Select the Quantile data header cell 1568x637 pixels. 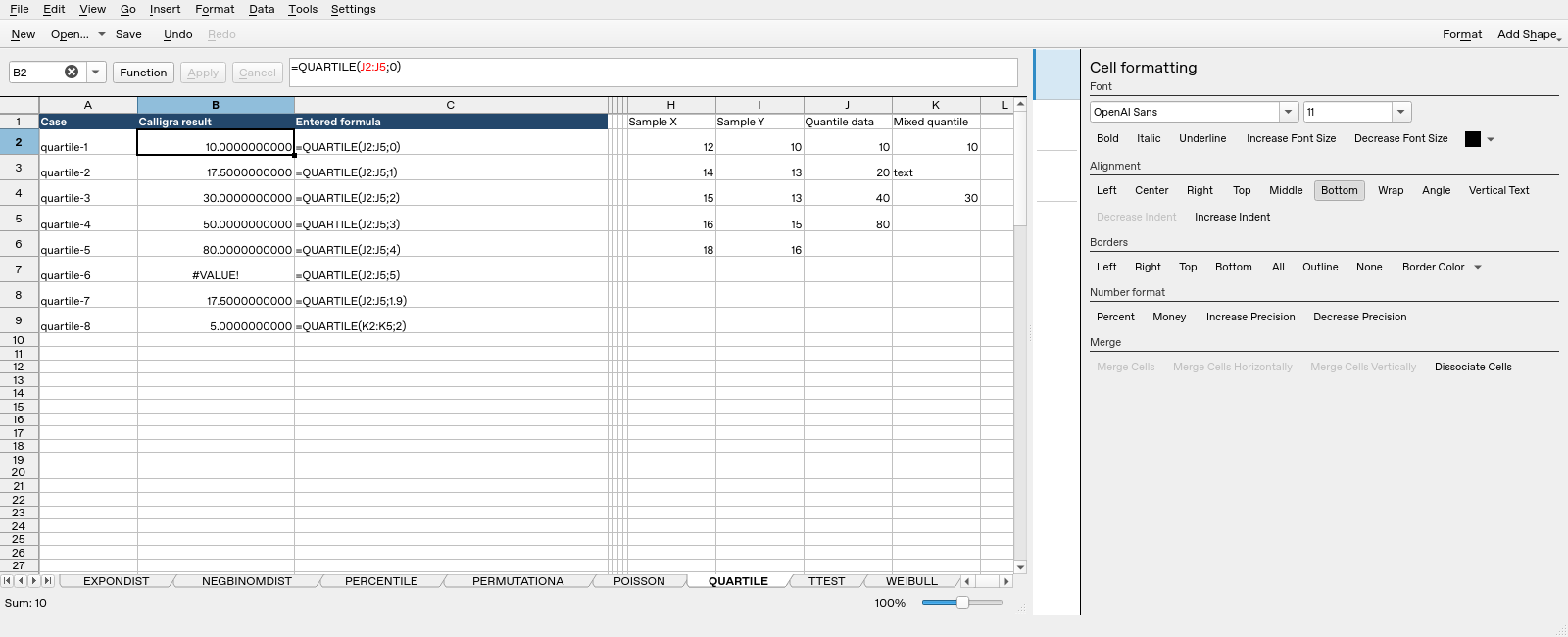tap(848, 122)
